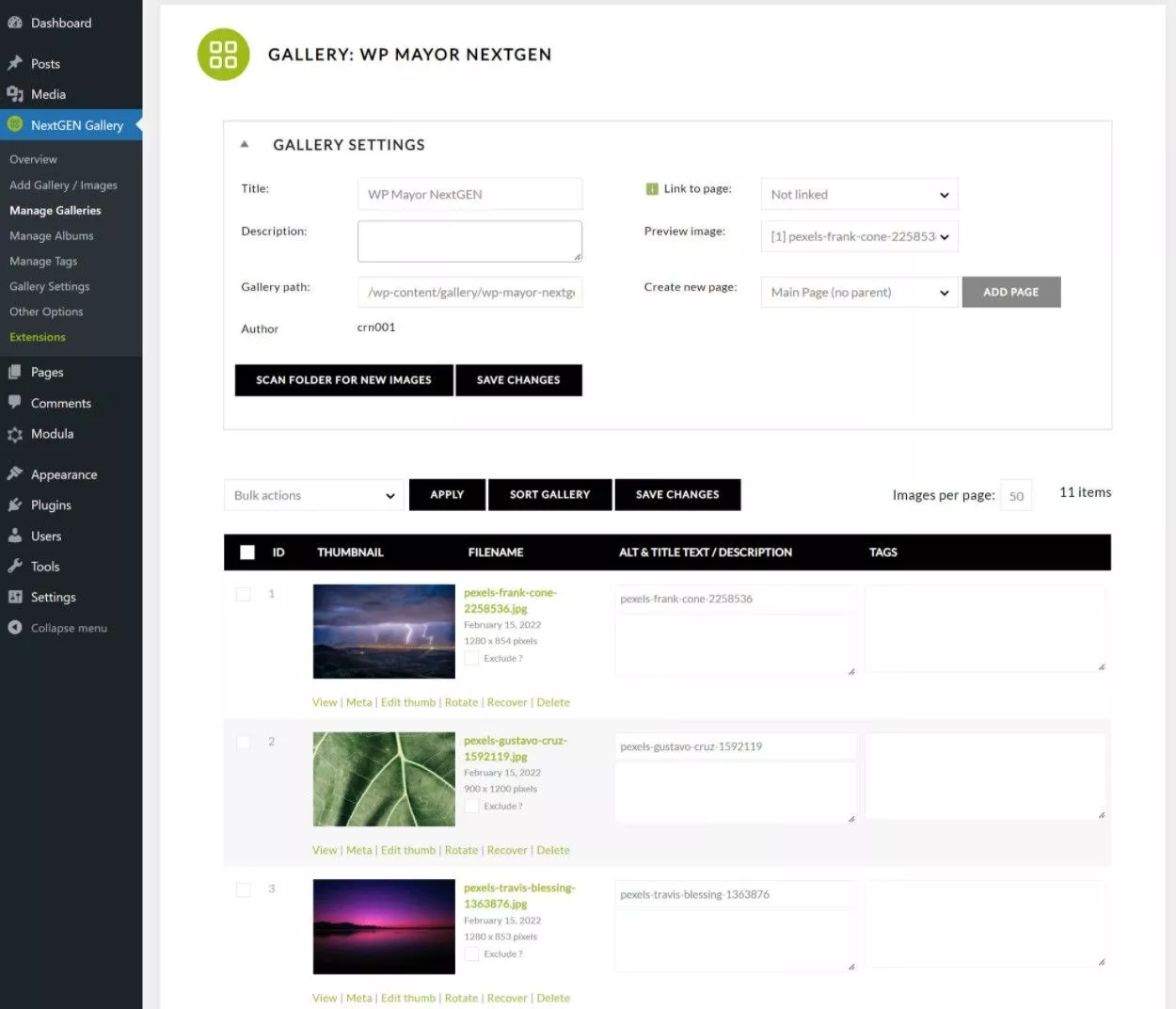Image resolution: width=1176 pixels, height=1009 pixels.
Task: Click the Settings sliders icon
Action: 15,597
